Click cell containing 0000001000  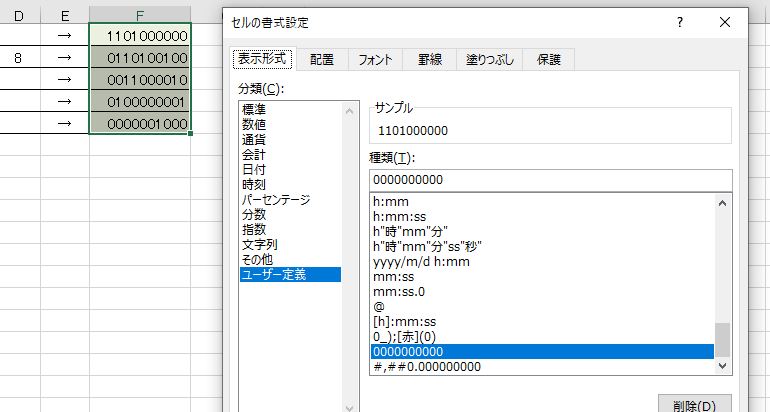click(x=140, y=123)
